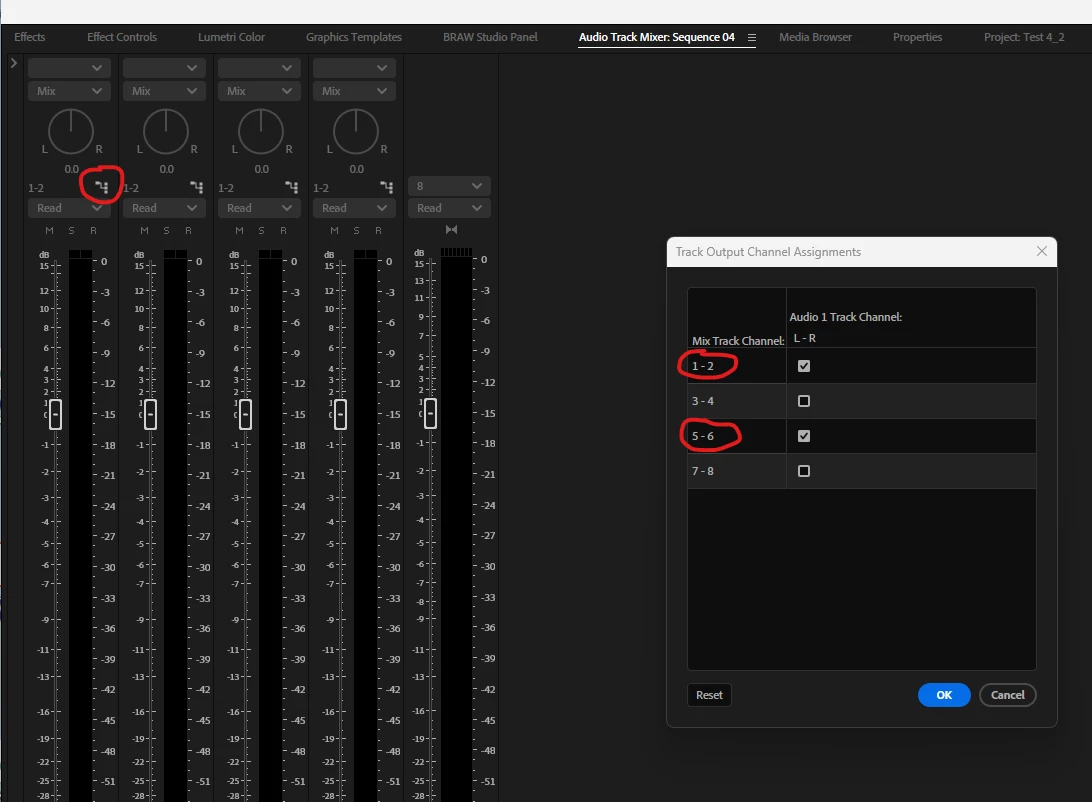Switch to the Lumetri Color tab
The width and height of the screenshot is (1092, 802).
pyautogui.click(x=231, y=37)
